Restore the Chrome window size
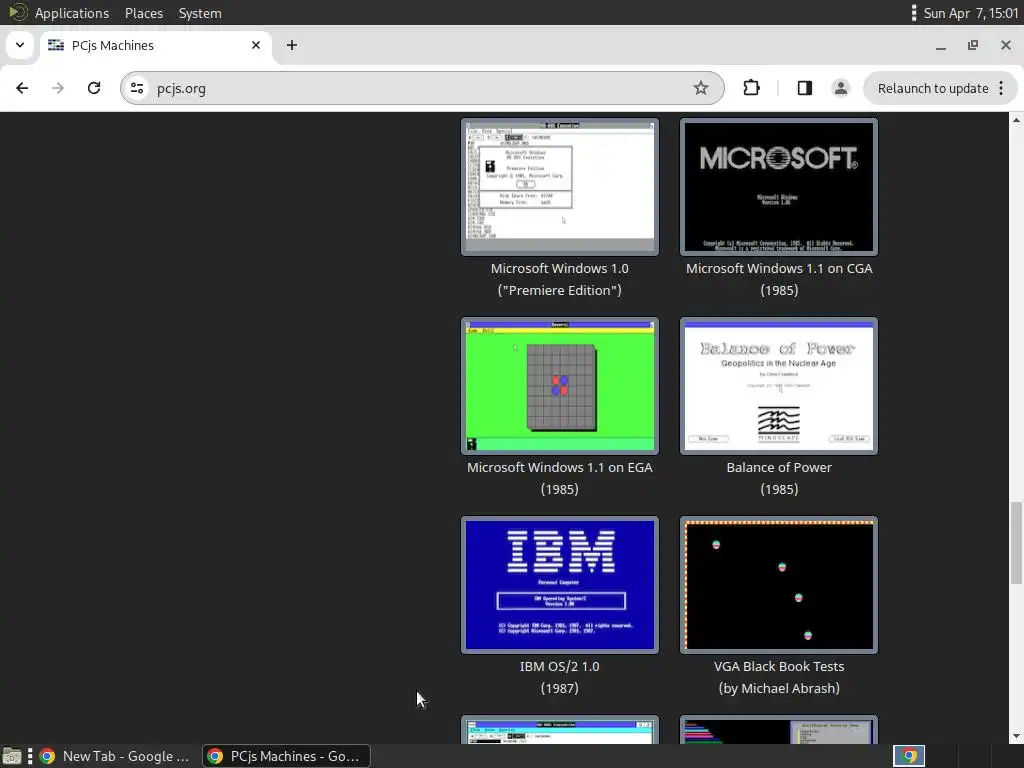 [x=973, y=45]
